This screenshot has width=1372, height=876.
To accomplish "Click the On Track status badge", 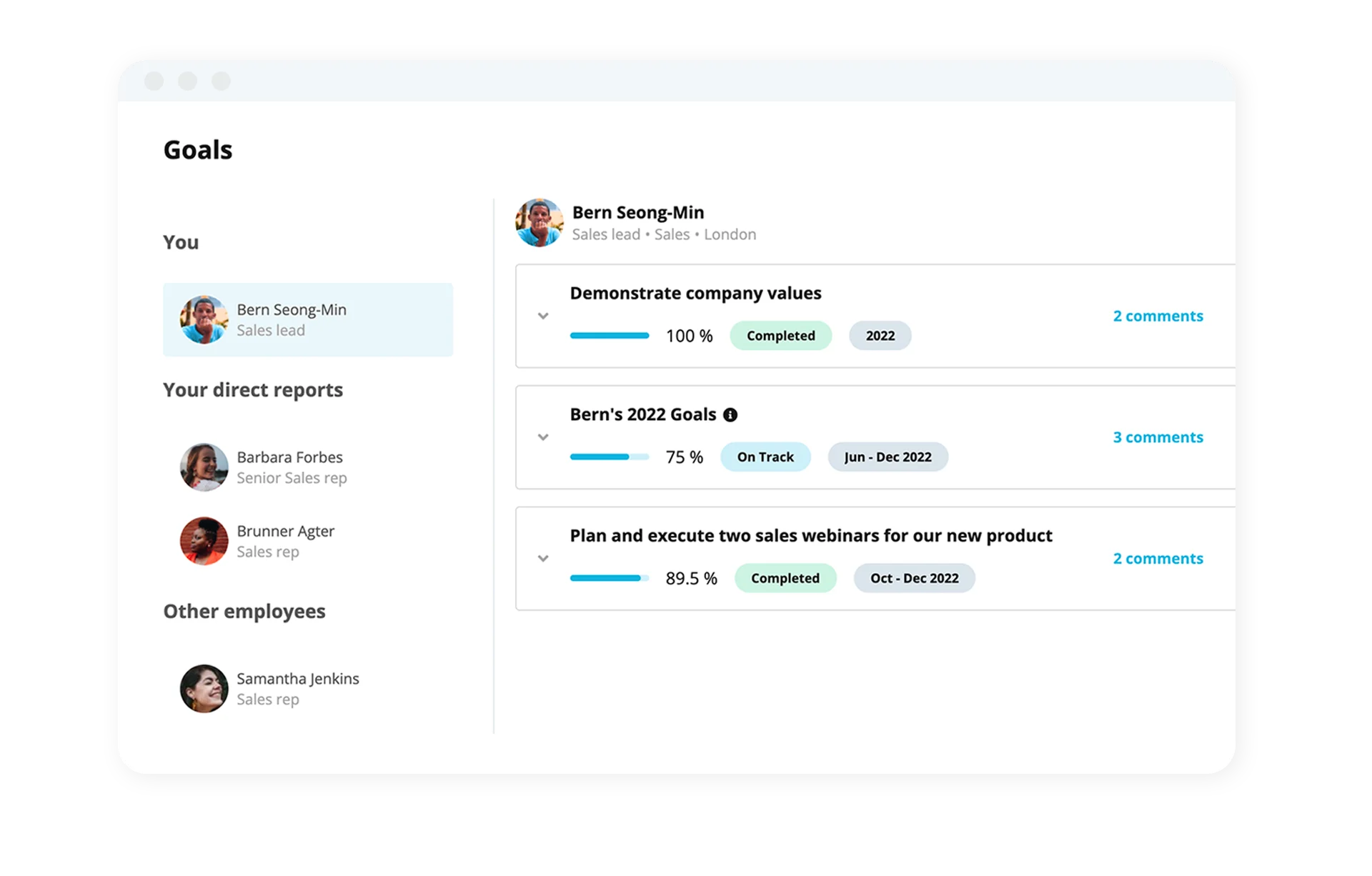I will [765, 457].
